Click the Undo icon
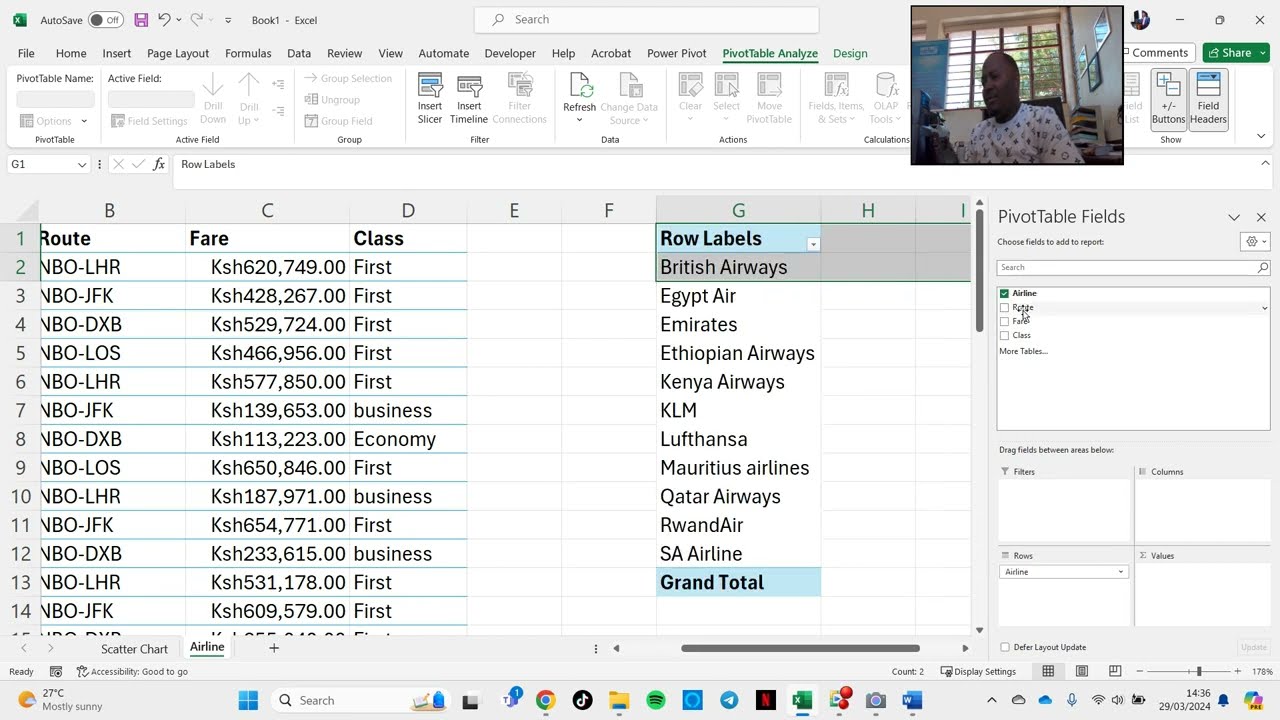This screenshot has width=1280, height=720. click(164, 20)
